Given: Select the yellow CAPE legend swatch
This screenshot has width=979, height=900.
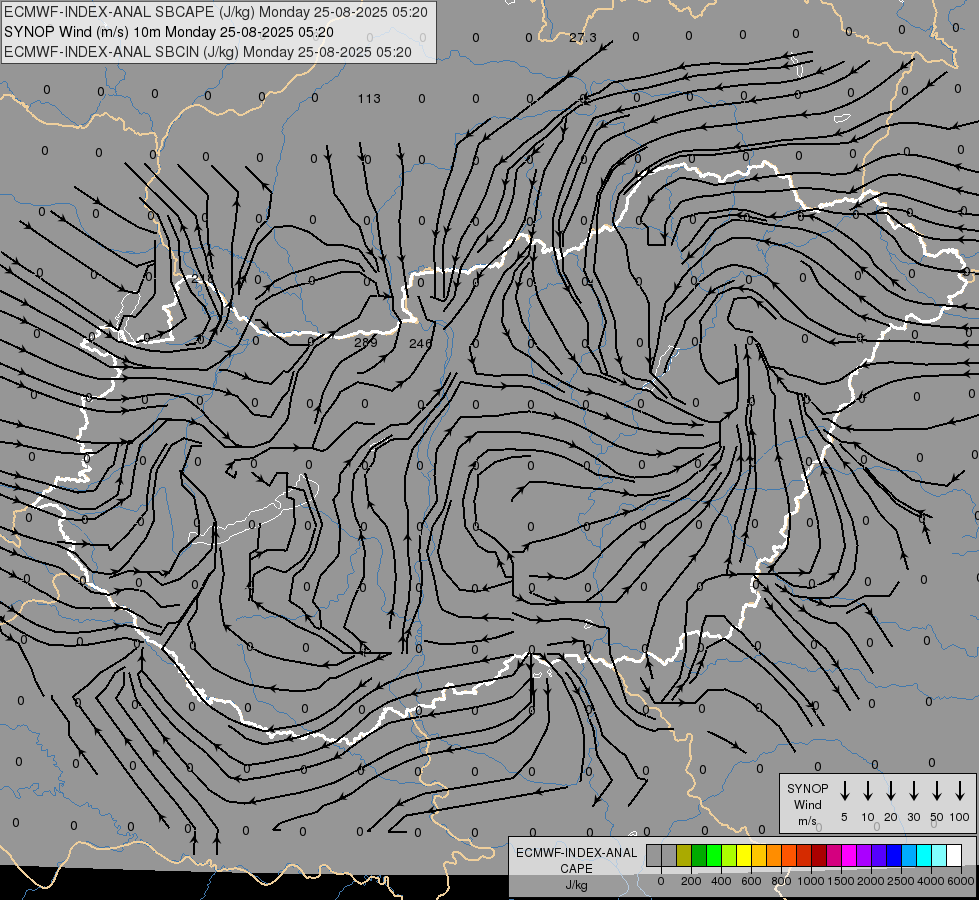Looking at the screenshot, I should coord(744,855).
